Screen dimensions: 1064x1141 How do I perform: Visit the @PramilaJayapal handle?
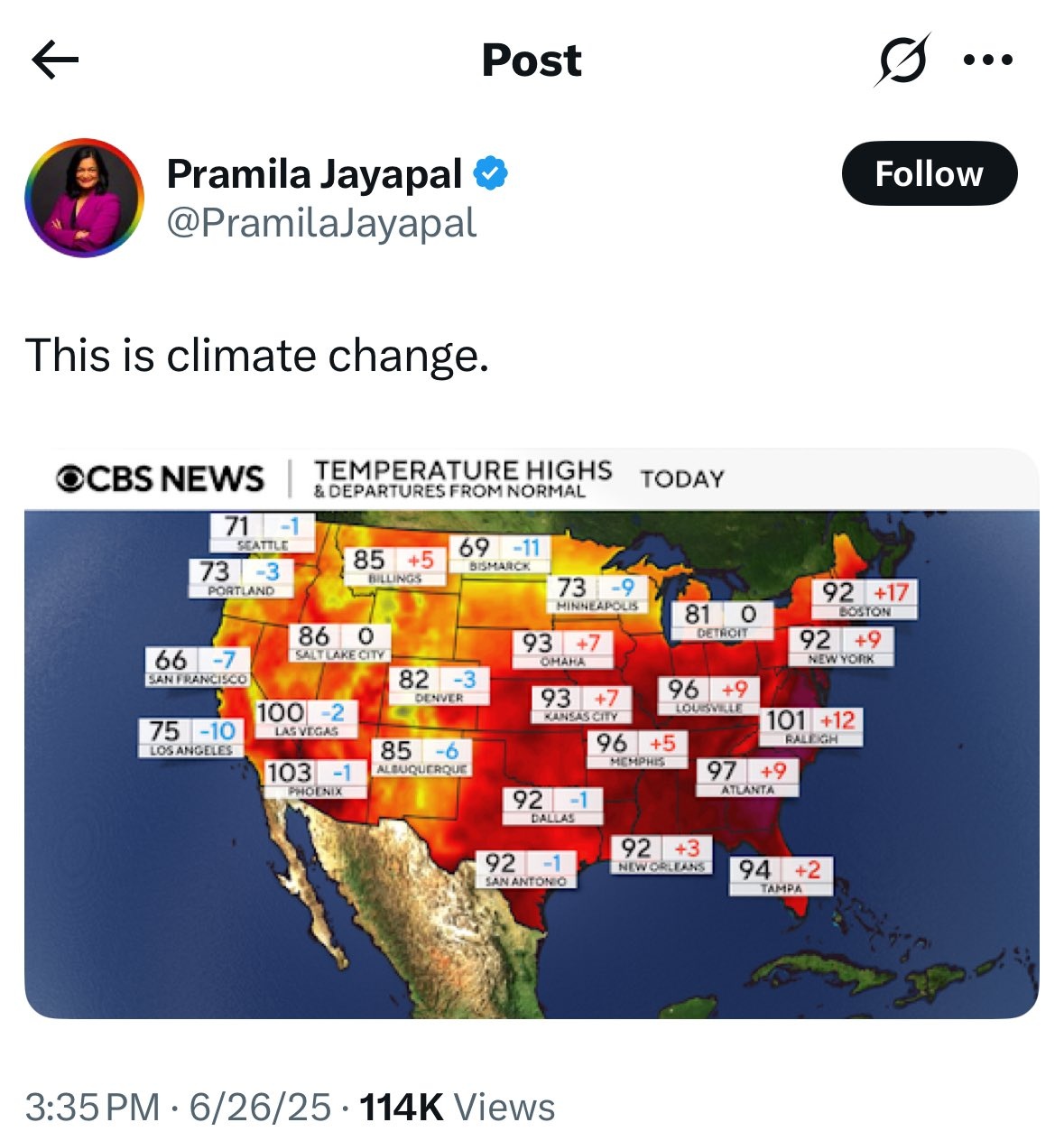point(321,223)
